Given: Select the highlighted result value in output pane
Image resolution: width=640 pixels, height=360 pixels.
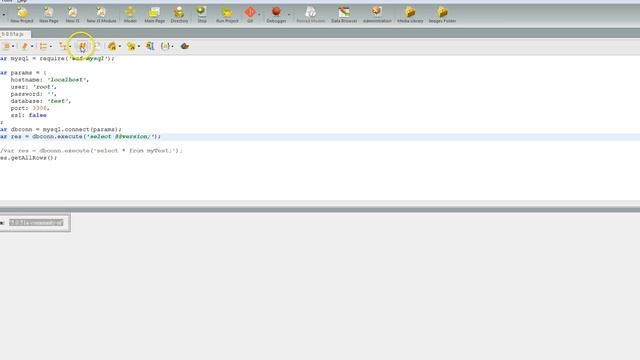Looking at the screenshot, I should [x=36, y=222].
